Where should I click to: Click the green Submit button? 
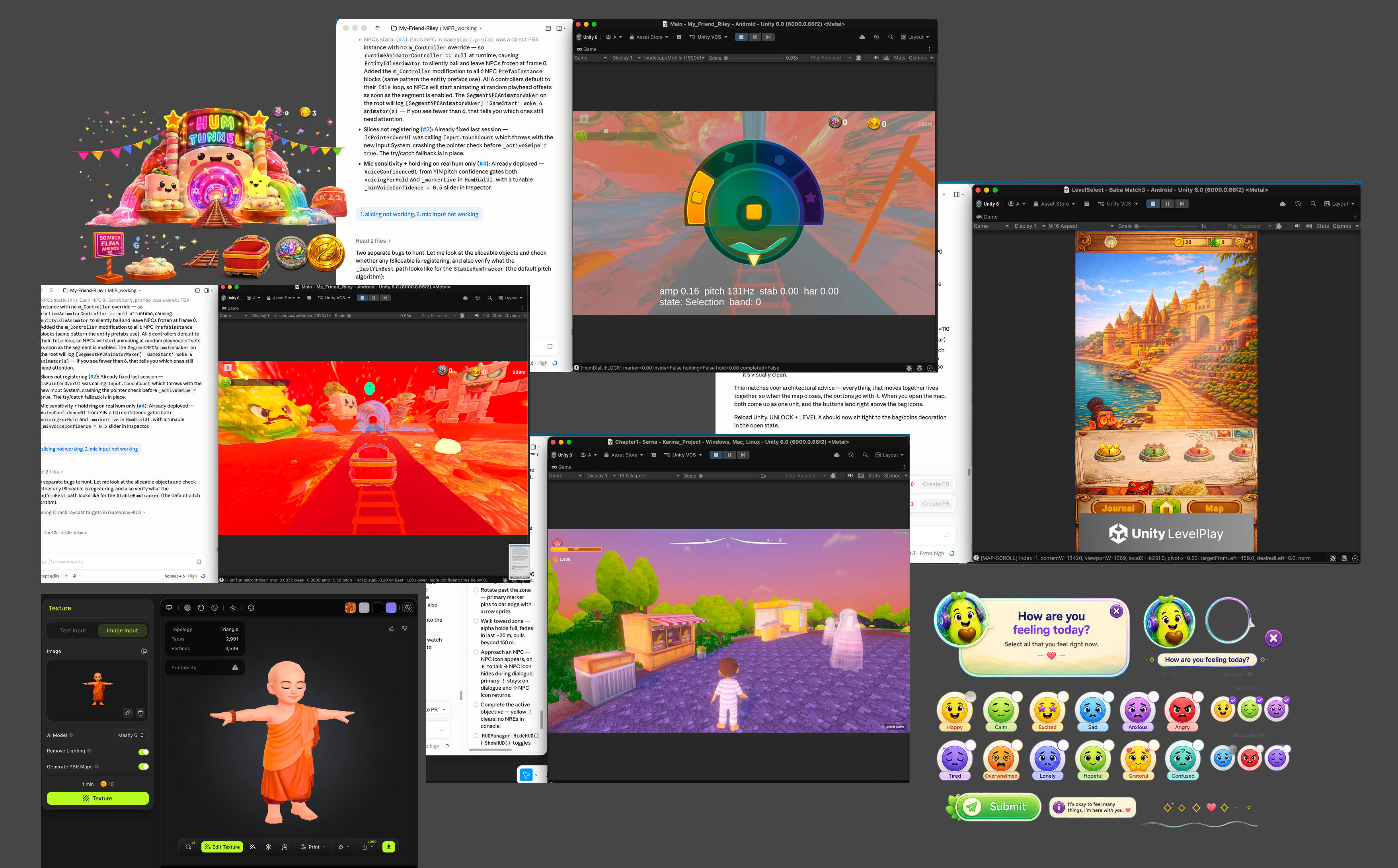(x=998, y=807)
